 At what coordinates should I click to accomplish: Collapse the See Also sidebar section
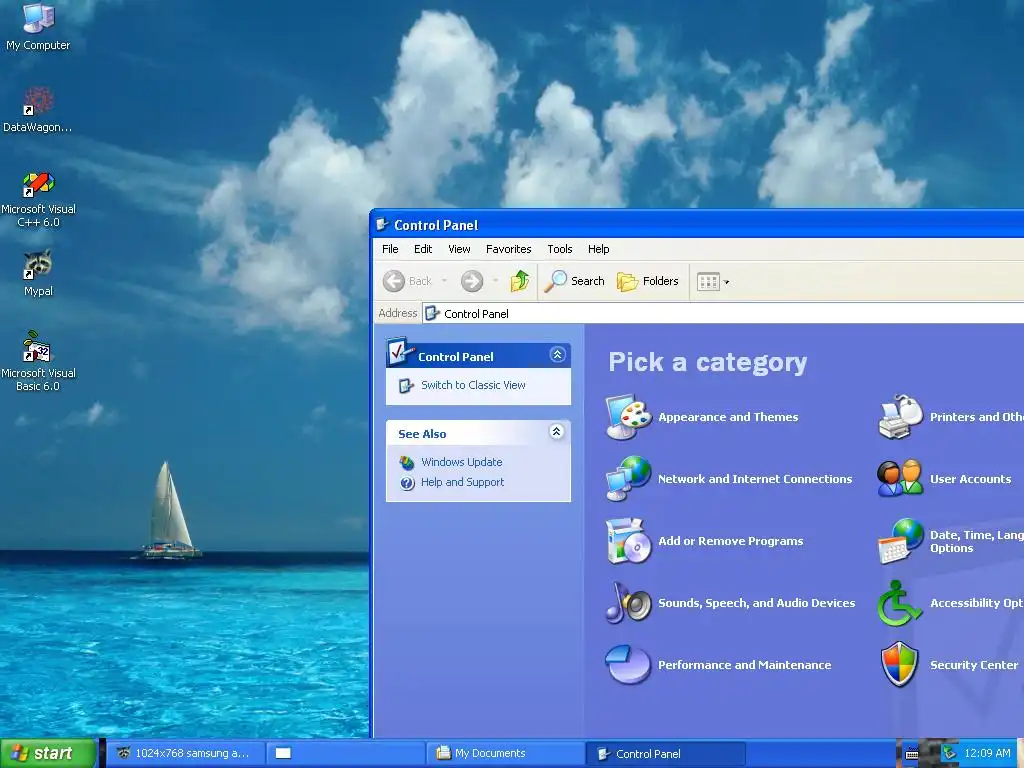point(556,432)
